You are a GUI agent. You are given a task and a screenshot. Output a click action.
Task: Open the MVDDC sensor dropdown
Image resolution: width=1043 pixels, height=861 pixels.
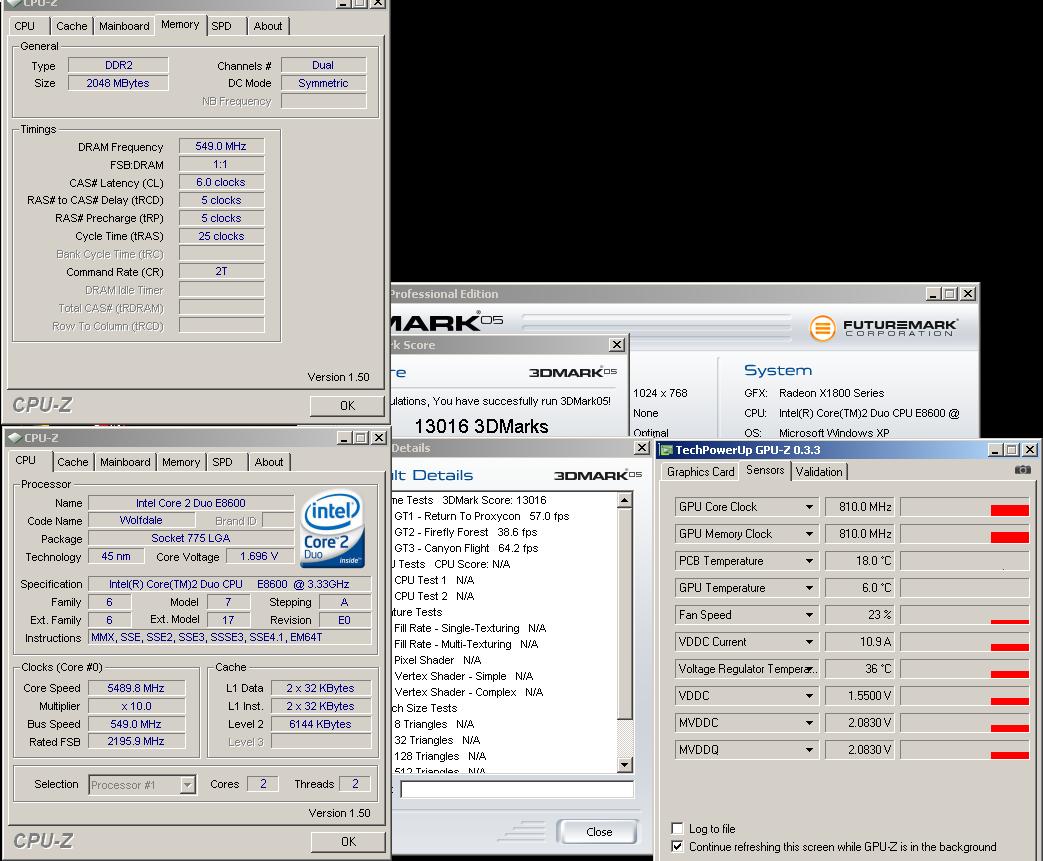809,723
